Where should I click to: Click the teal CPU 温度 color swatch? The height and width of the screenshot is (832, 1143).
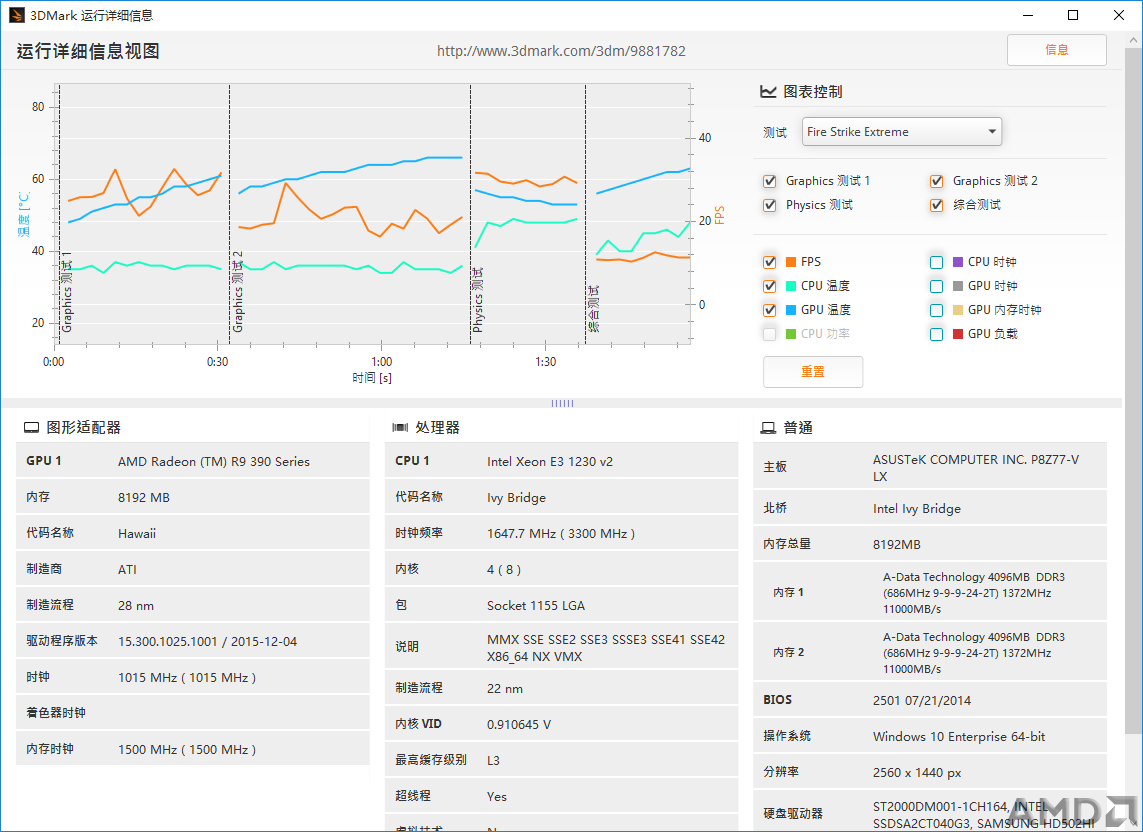coord(791,286)
